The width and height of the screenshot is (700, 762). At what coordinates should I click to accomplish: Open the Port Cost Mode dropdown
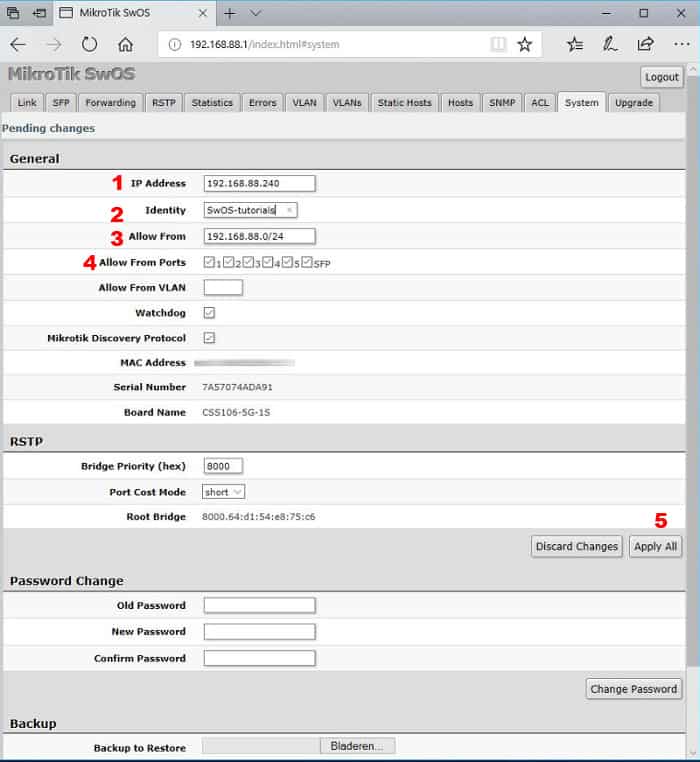point(223,492)
